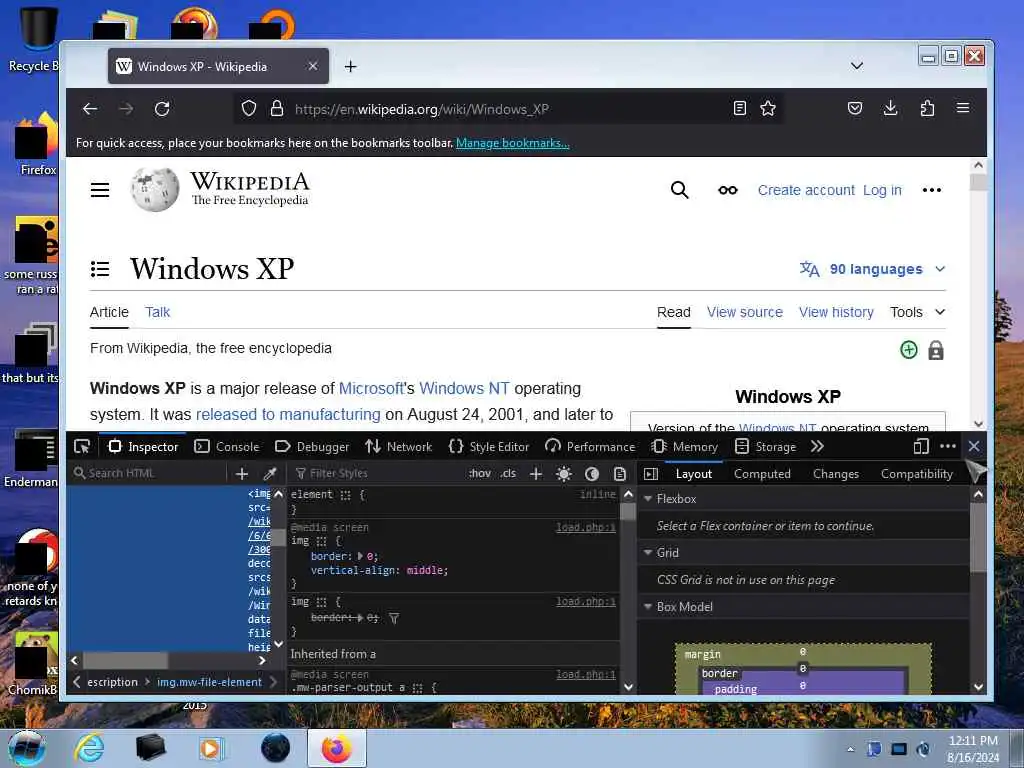This screenshot has height=768, width=1024.
Task: Open the Memory tab
Action: click(x=684, y=447)
